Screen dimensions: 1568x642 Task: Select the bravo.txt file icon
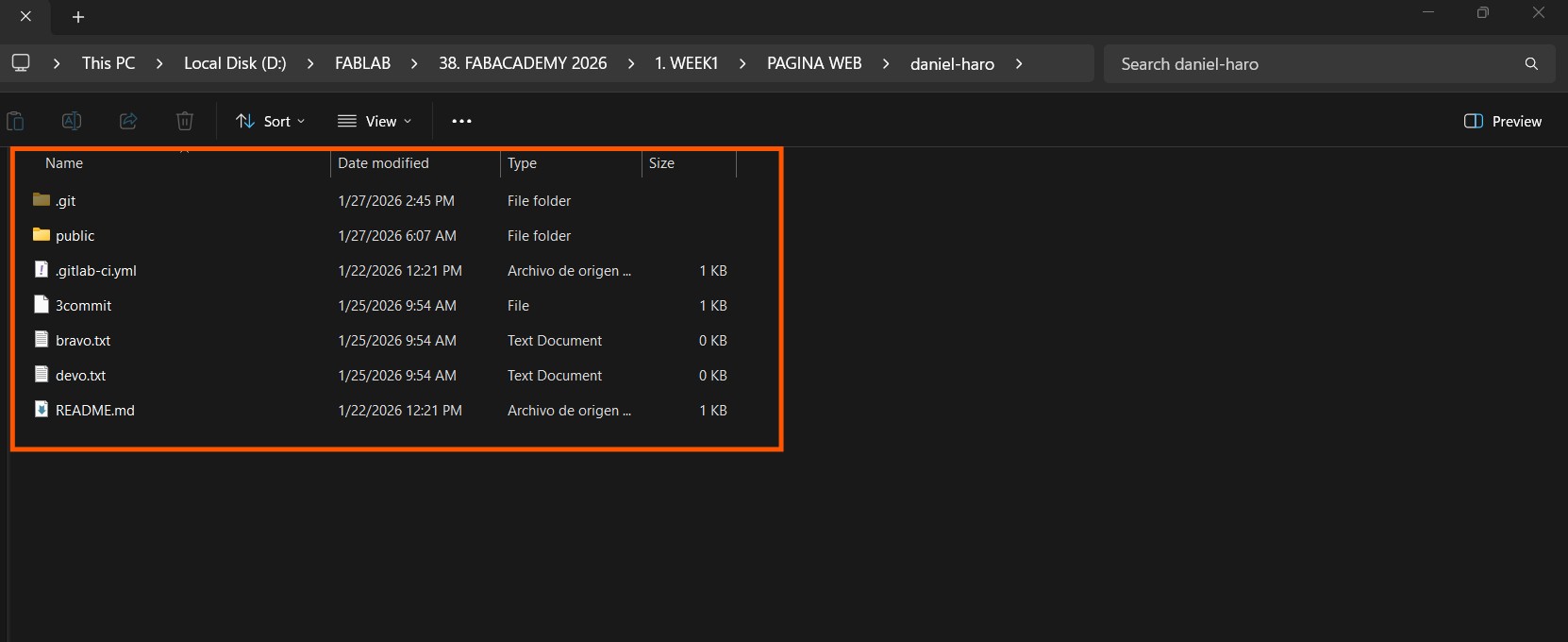(x=42, y=339)
